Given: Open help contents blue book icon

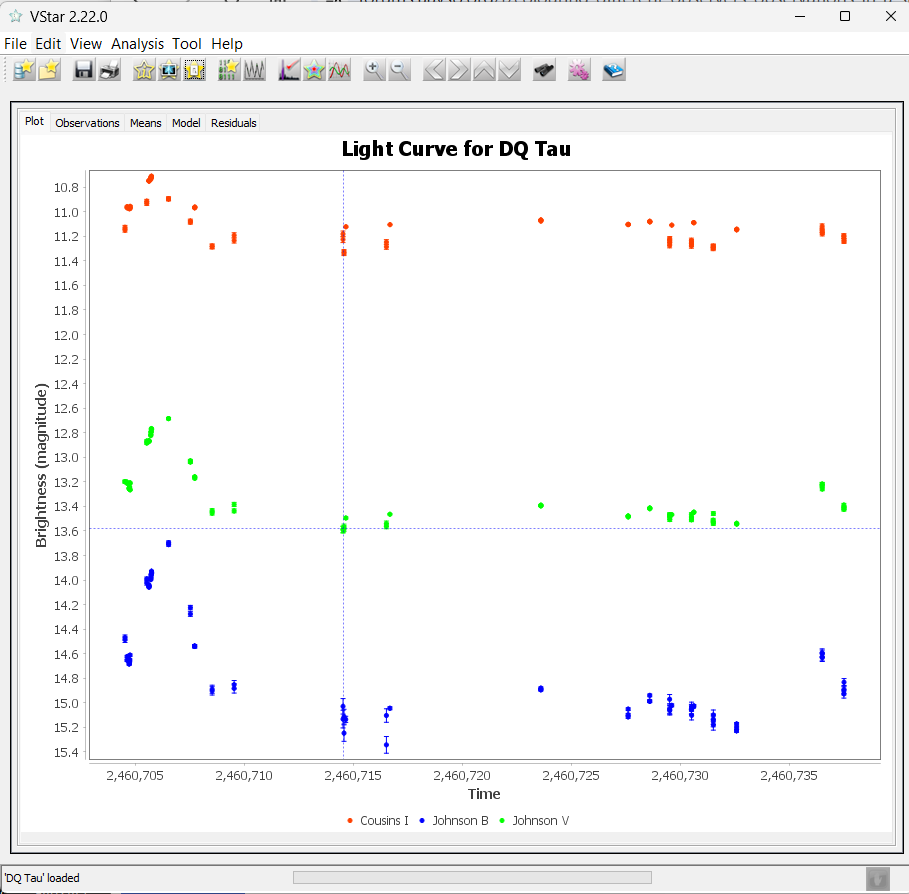Looking at the screenshot, I should [x=614, y=70].
